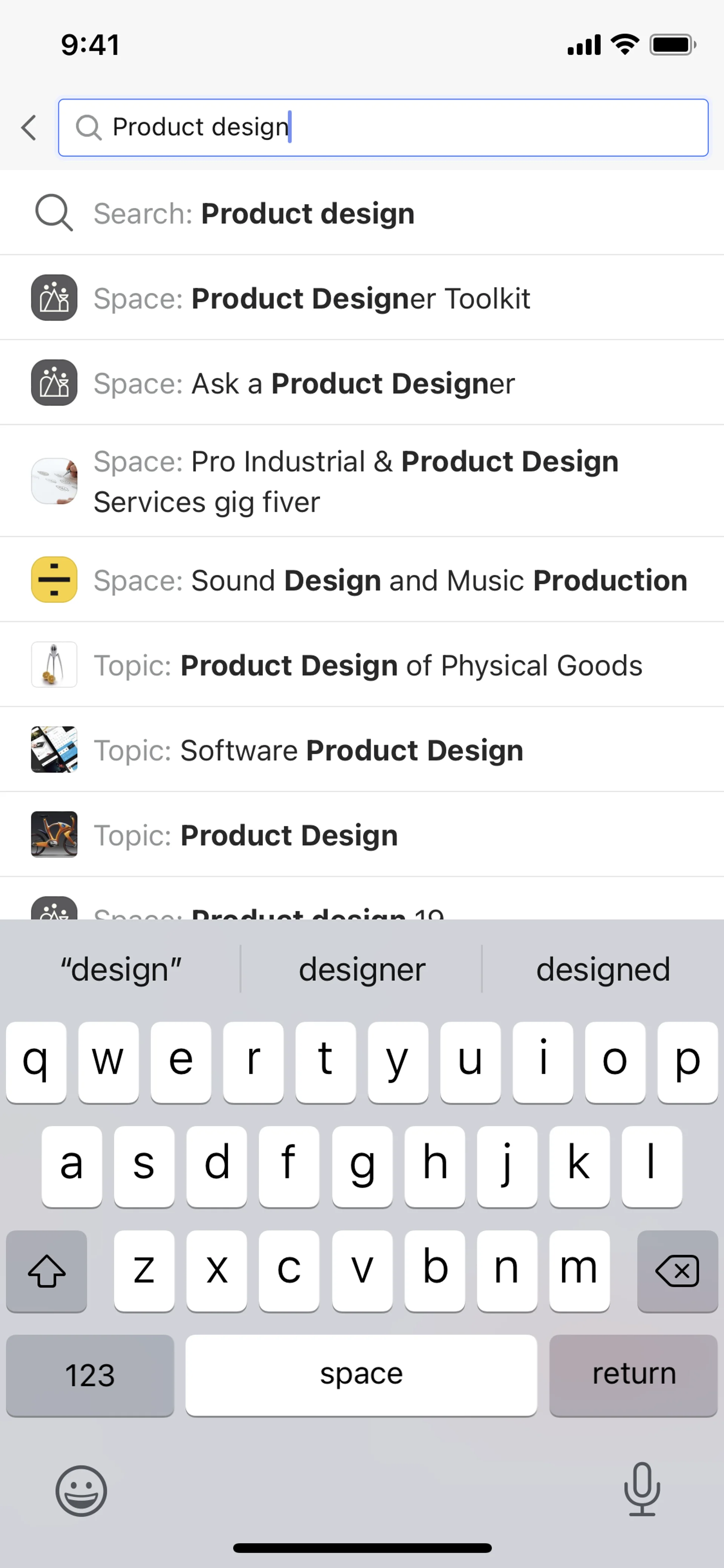Open the yellow Sound Design space icon
Image resolution: width=724 pixels, height=1568 pixels.
click(x=54, y=579)
